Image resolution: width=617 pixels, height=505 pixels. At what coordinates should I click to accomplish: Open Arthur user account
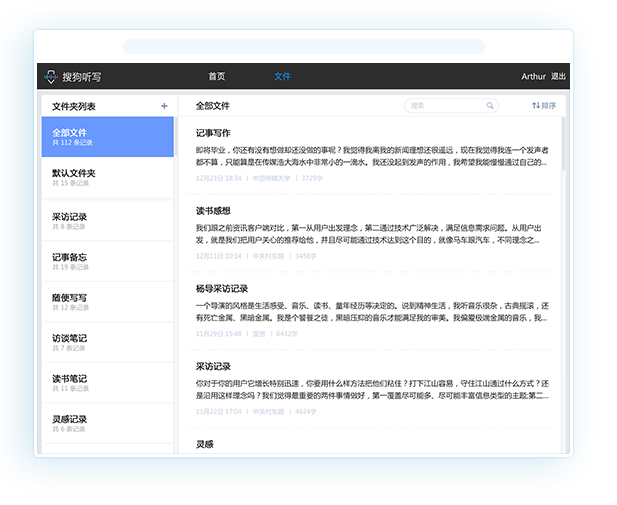[533, 76]
